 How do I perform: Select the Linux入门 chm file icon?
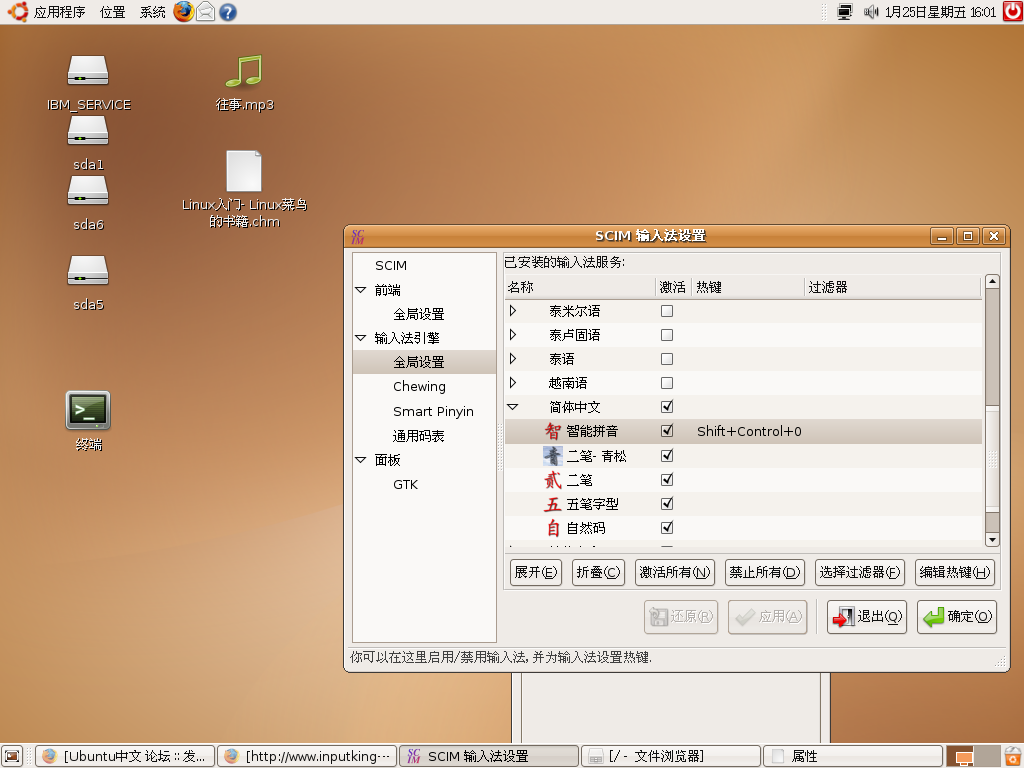(244, 171)
